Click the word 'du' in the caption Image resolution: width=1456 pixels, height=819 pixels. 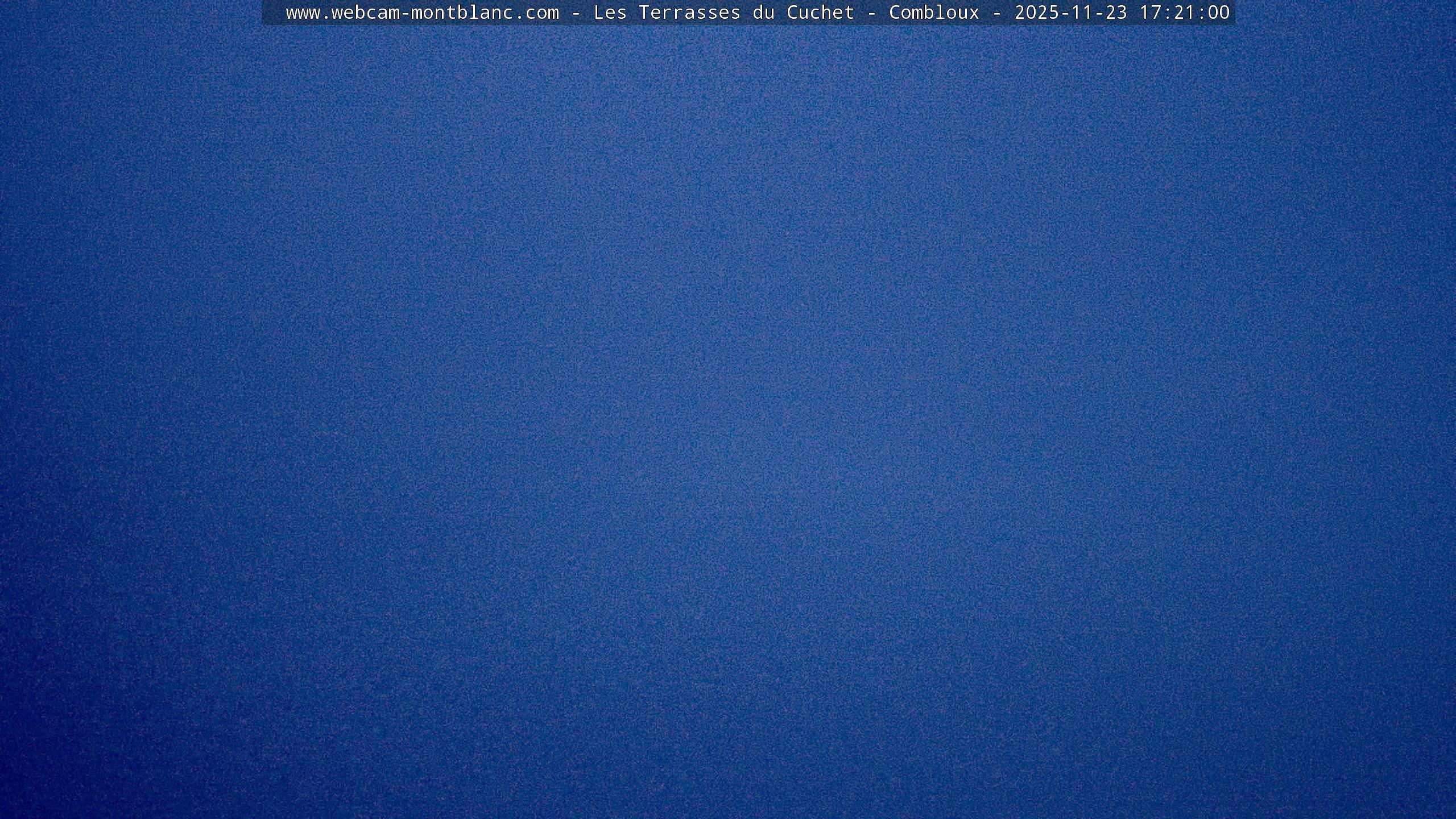pyautogui.click(x=763, y=13)
